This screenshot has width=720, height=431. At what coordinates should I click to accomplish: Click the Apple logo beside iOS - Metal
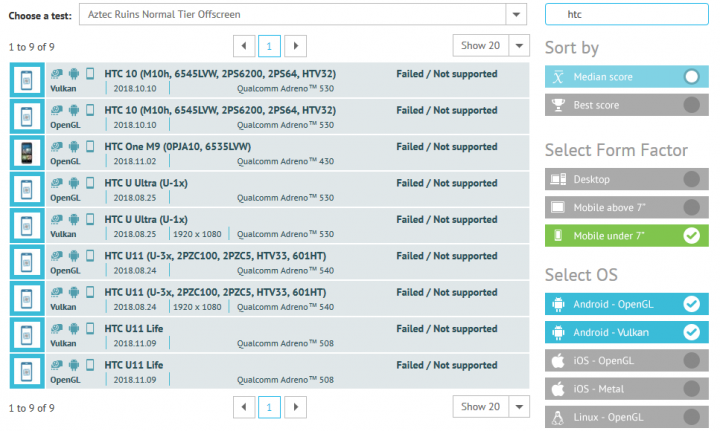pos(558,389)
